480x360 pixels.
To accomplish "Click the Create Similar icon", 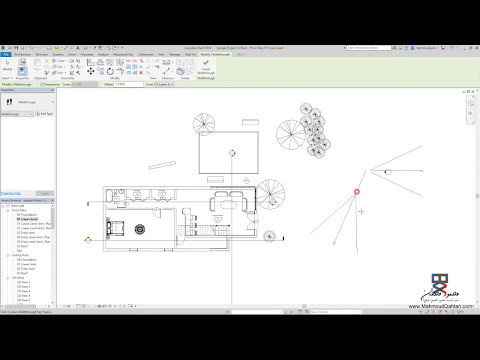I will coord(180,71).
